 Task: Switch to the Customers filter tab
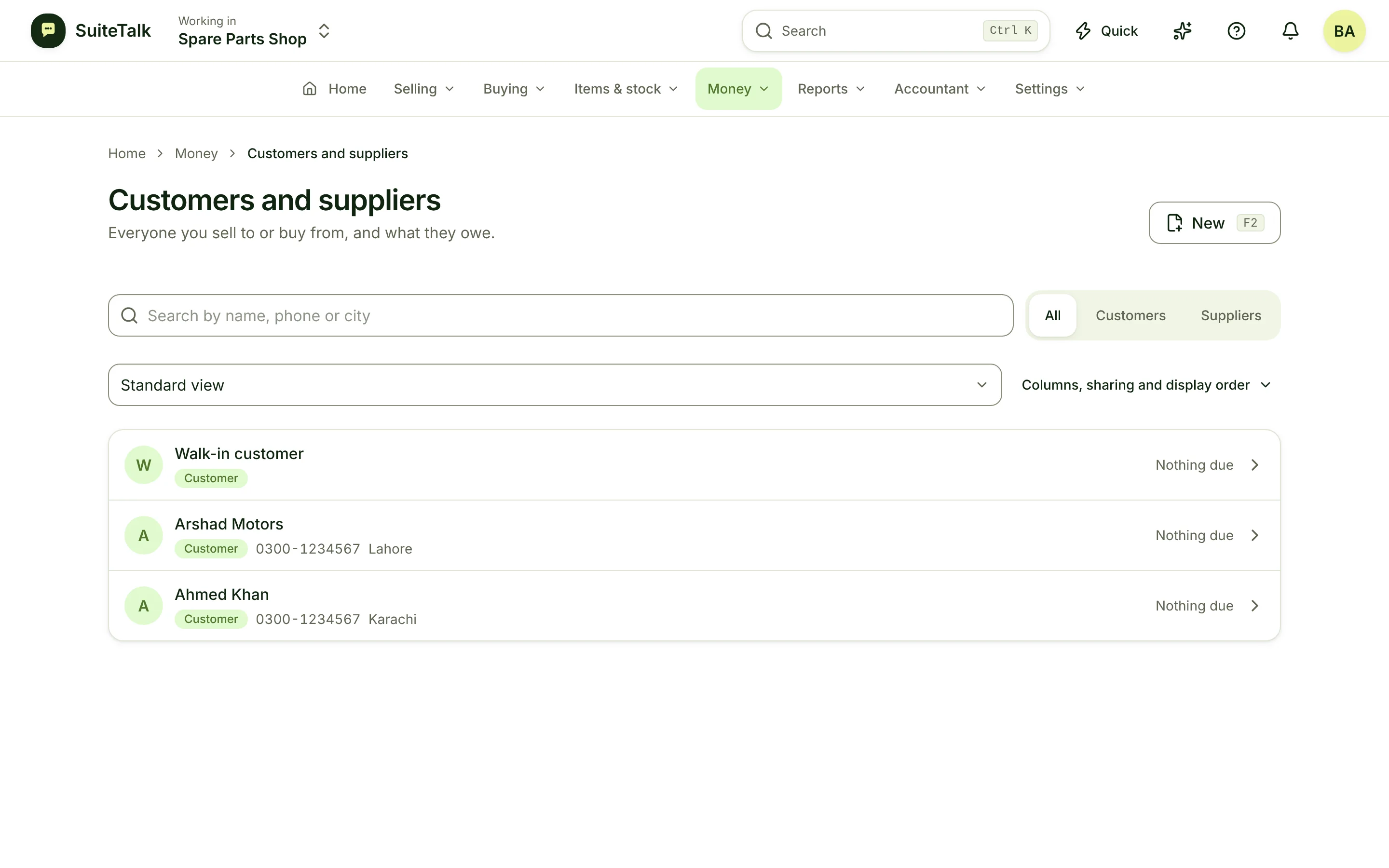(1130, 316)
